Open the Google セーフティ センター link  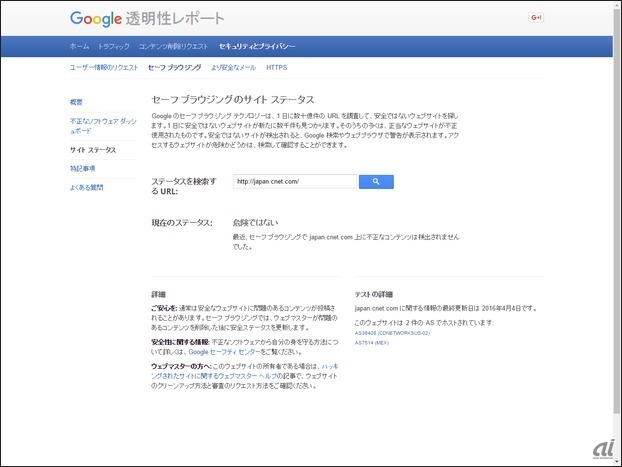pos(225,352)
